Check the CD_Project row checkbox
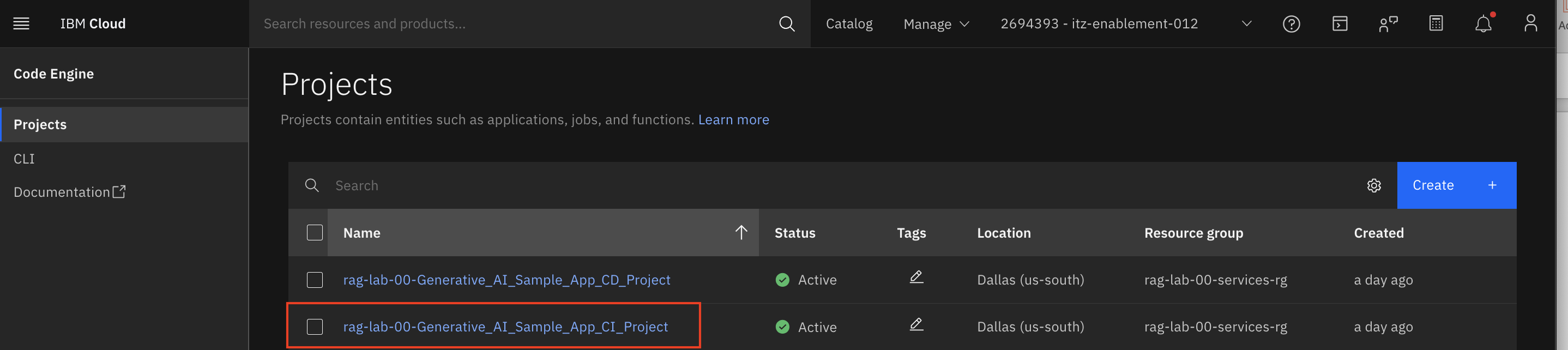Image resolution: width=1568 pixels, height=350 pixels. coord(315,280)
